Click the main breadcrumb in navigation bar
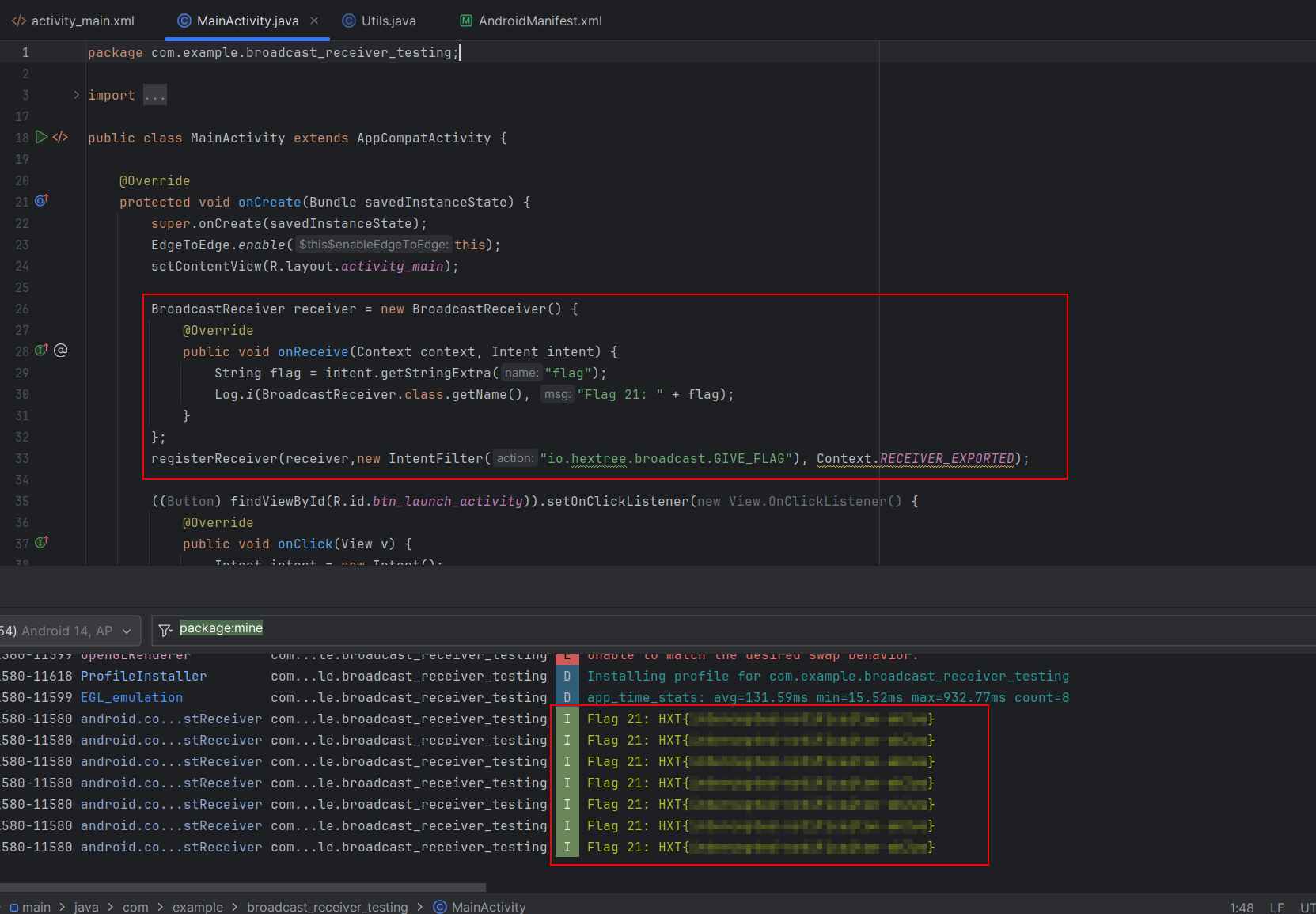This screenshot has height=914, width=1316. [x=31, y=907]
